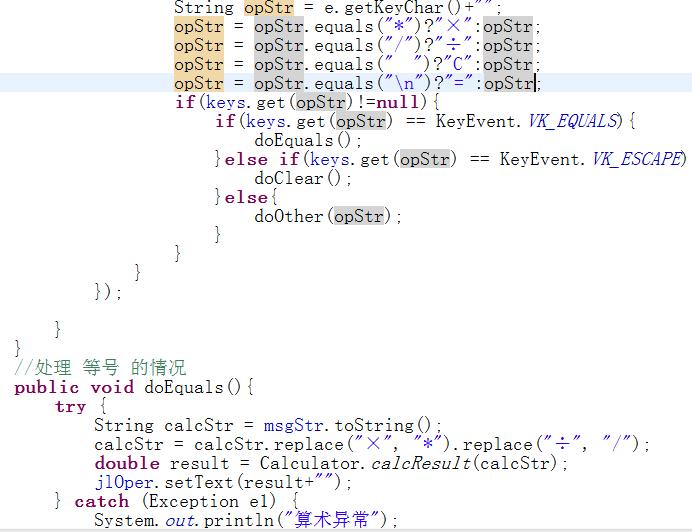This screenshot has width=692, height=532.
Task: Click the Calculator class name
Action: tap(310, 464)
